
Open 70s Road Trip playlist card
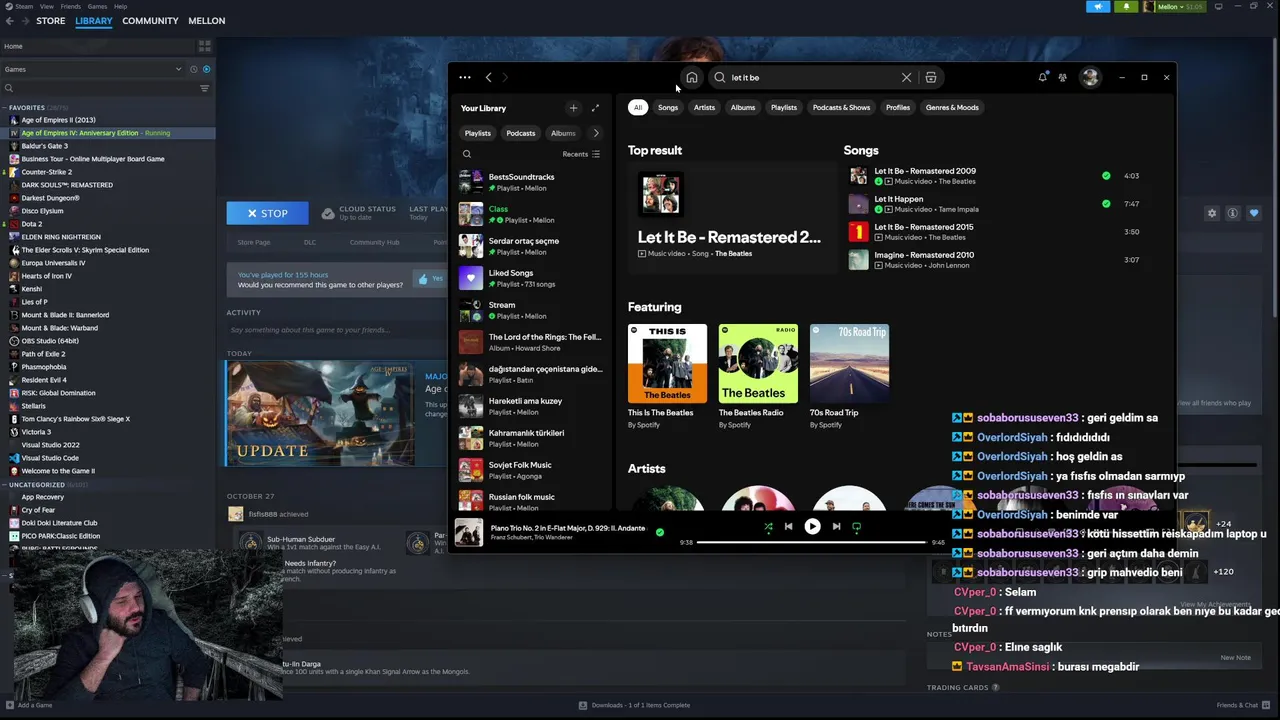click(849, 377)
